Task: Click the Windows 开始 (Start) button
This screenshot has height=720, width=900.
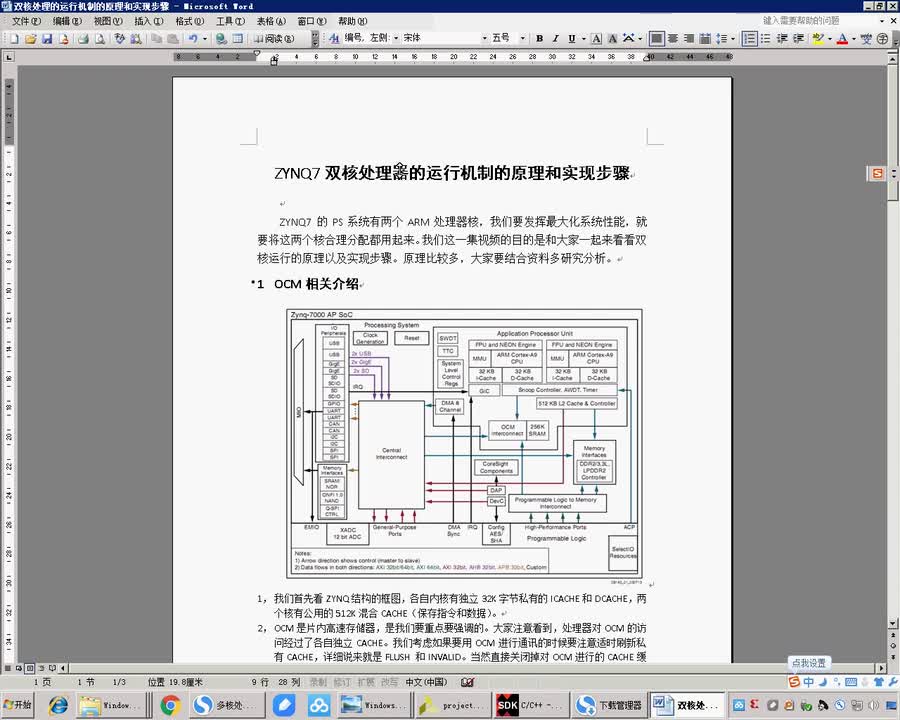Action: coord(17,704)
